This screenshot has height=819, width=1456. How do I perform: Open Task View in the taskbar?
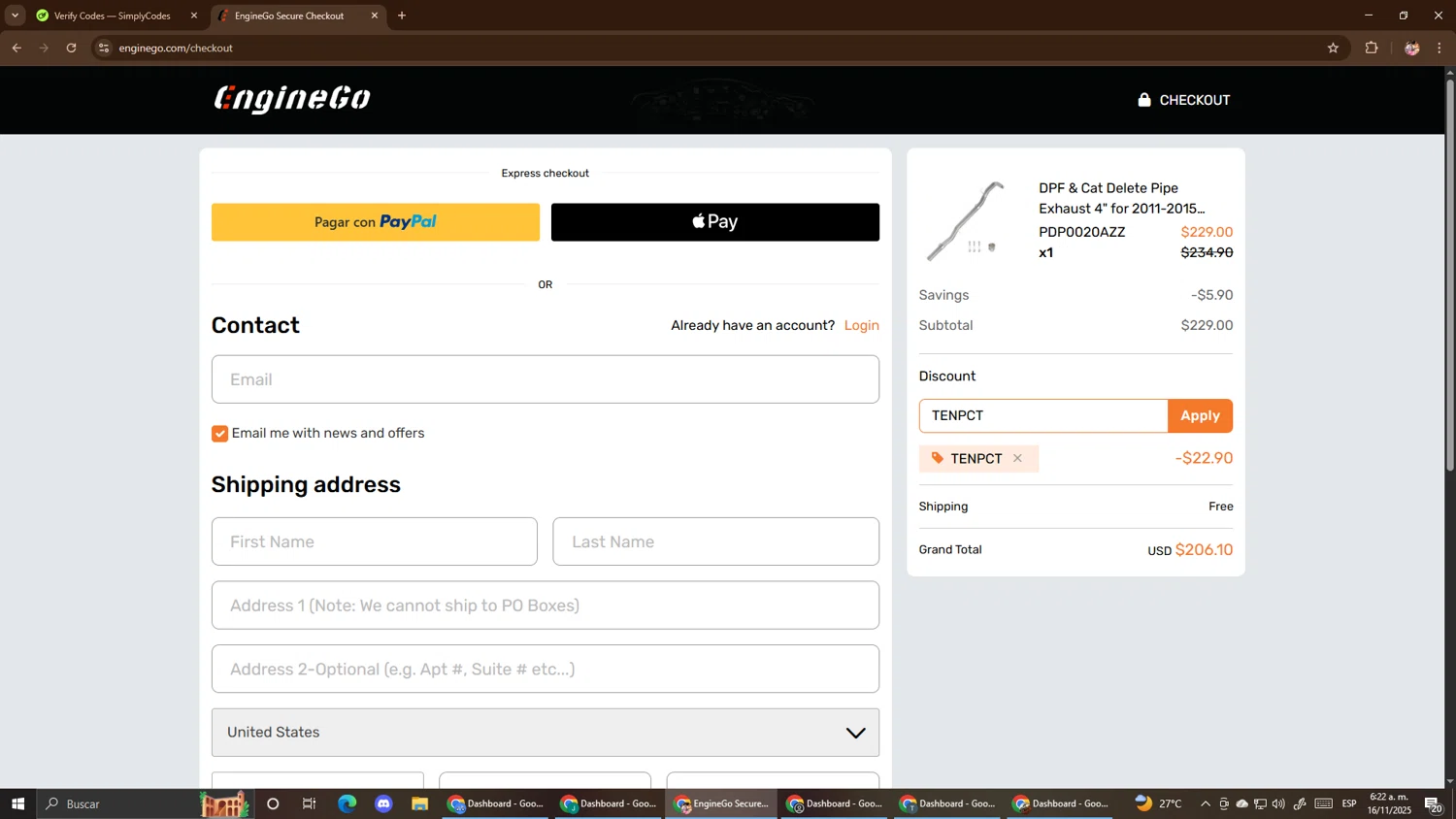pyautogui.click(x=310, y=803)
